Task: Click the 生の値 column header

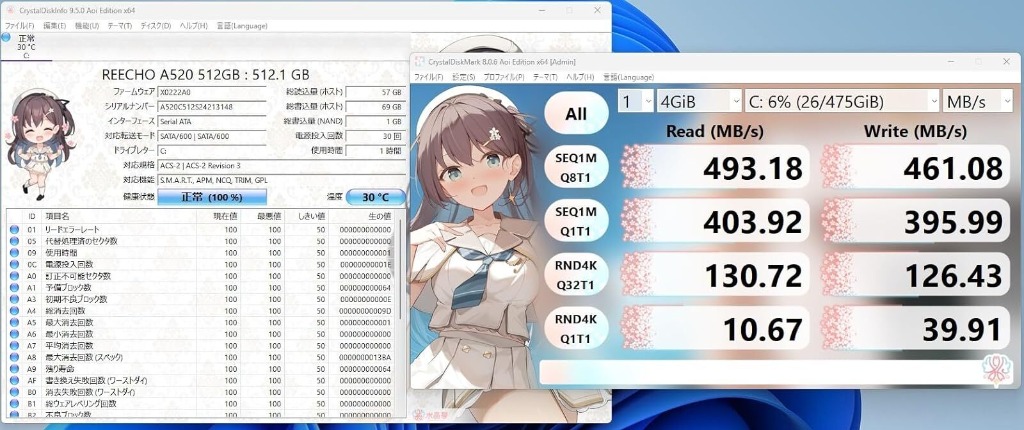Action: (361, 216)
